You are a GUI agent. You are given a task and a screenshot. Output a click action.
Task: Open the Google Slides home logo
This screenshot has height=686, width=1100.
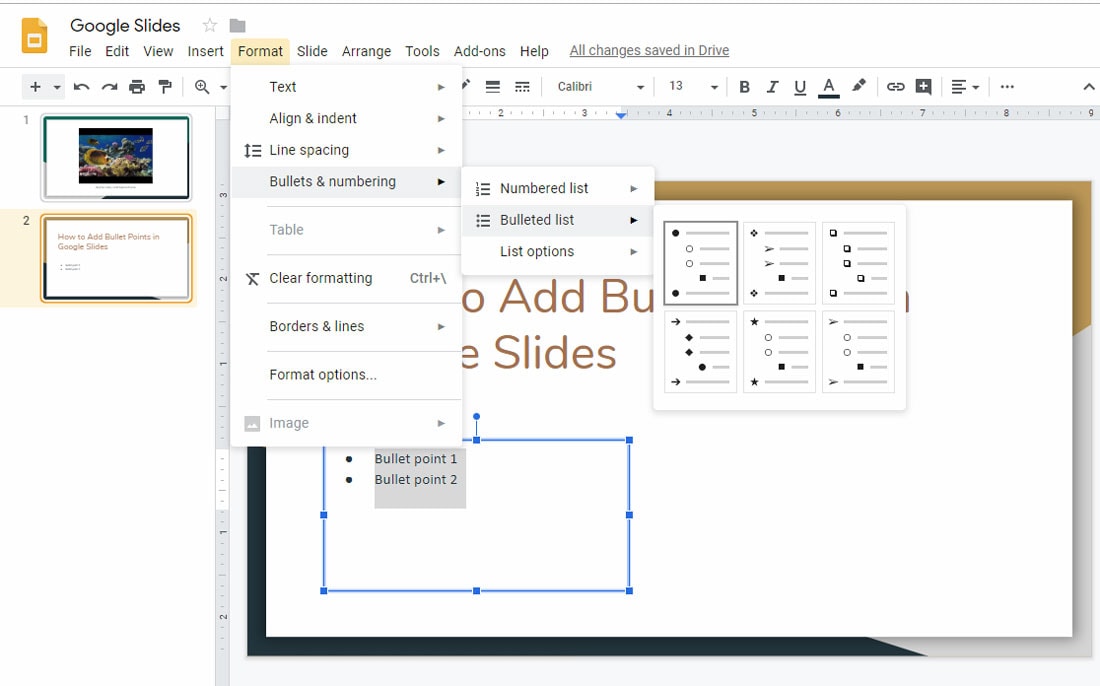coord(34,35)
